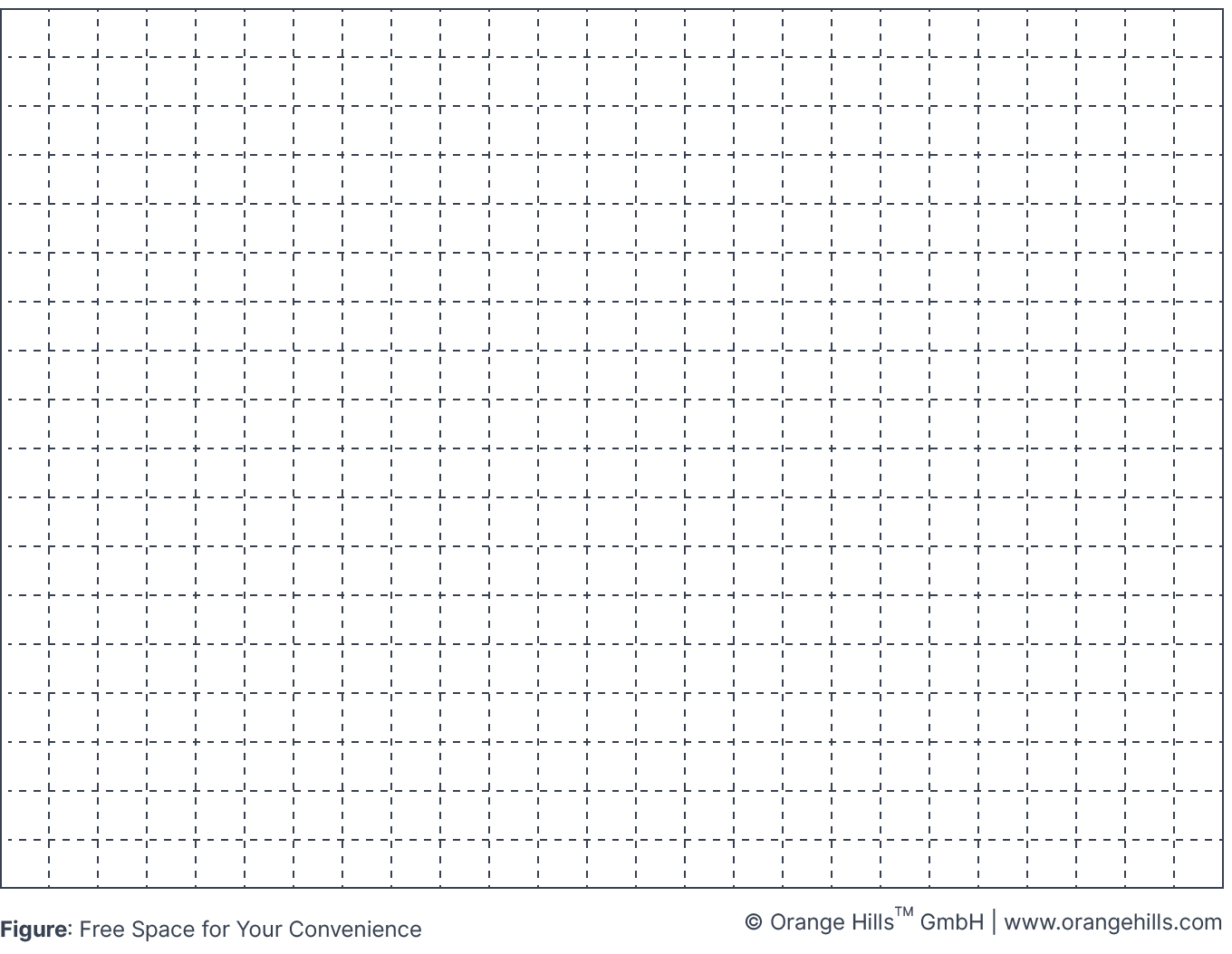Click the vertical bar separator before the URL
This screenshot has width=1232, height=954.
[x=994, y=922]
